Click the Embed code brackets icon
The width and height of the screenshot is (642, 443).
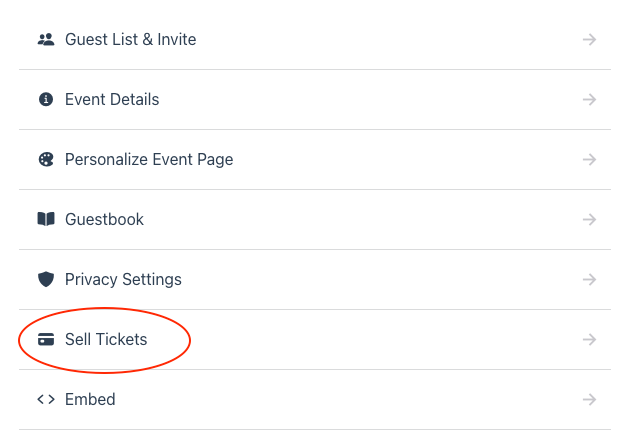45,400
